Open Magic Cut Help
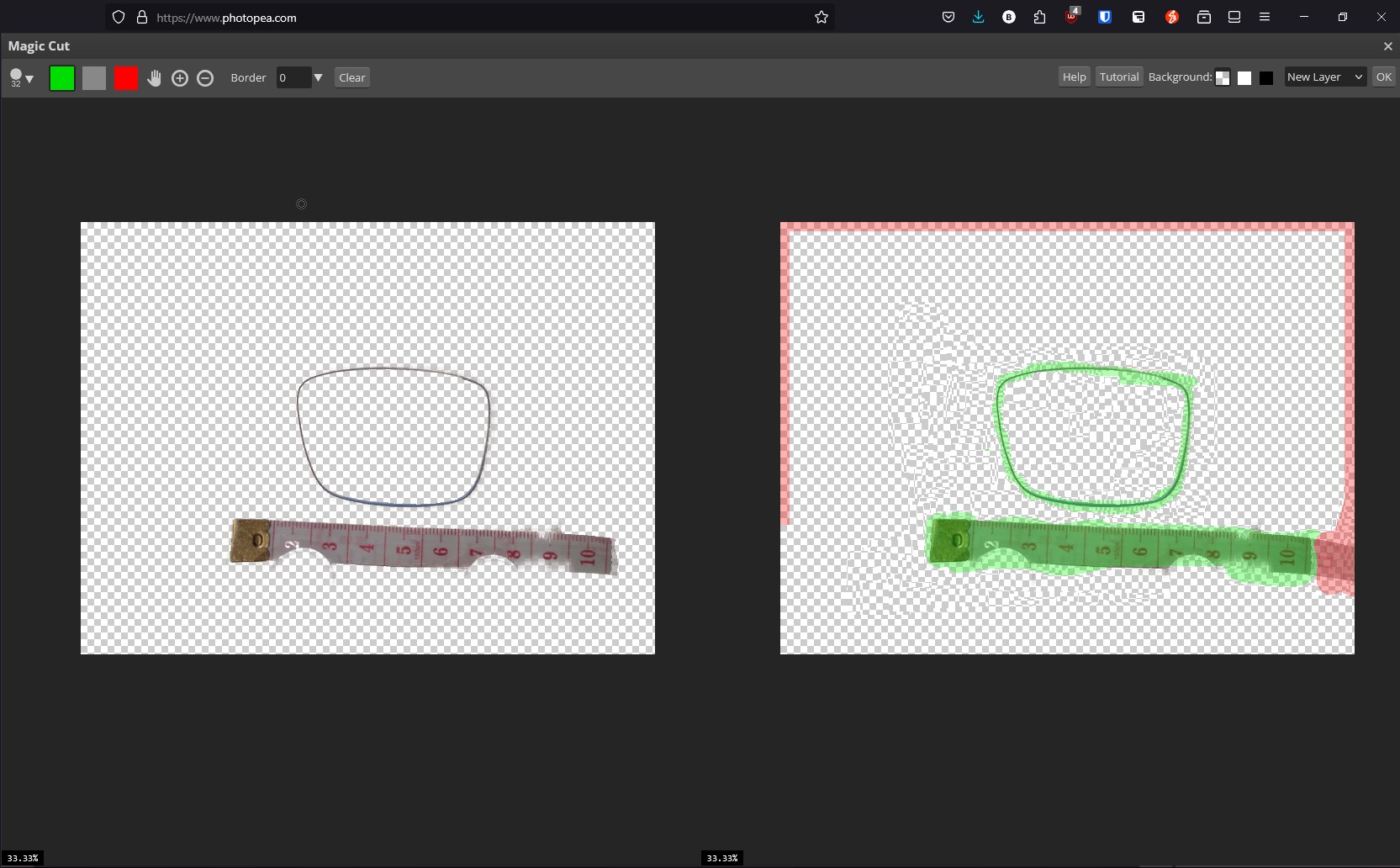1400x868 pixels. 1074,77
